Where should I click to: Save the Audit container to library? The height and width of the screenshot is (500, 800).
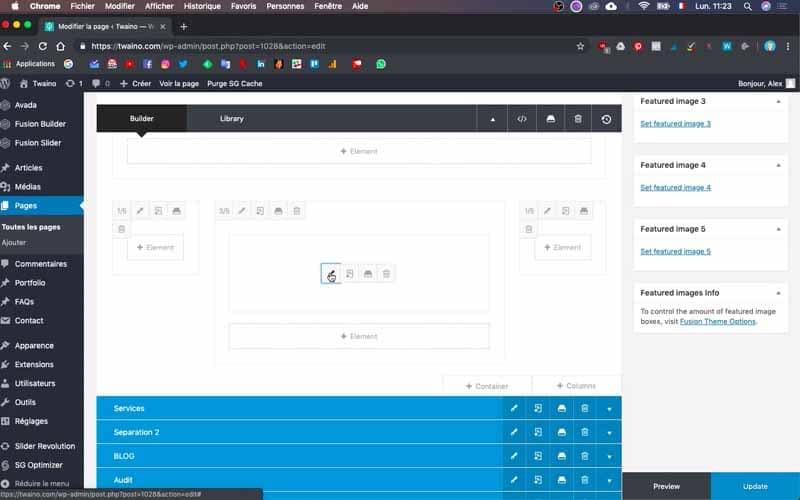pos(561,480)
